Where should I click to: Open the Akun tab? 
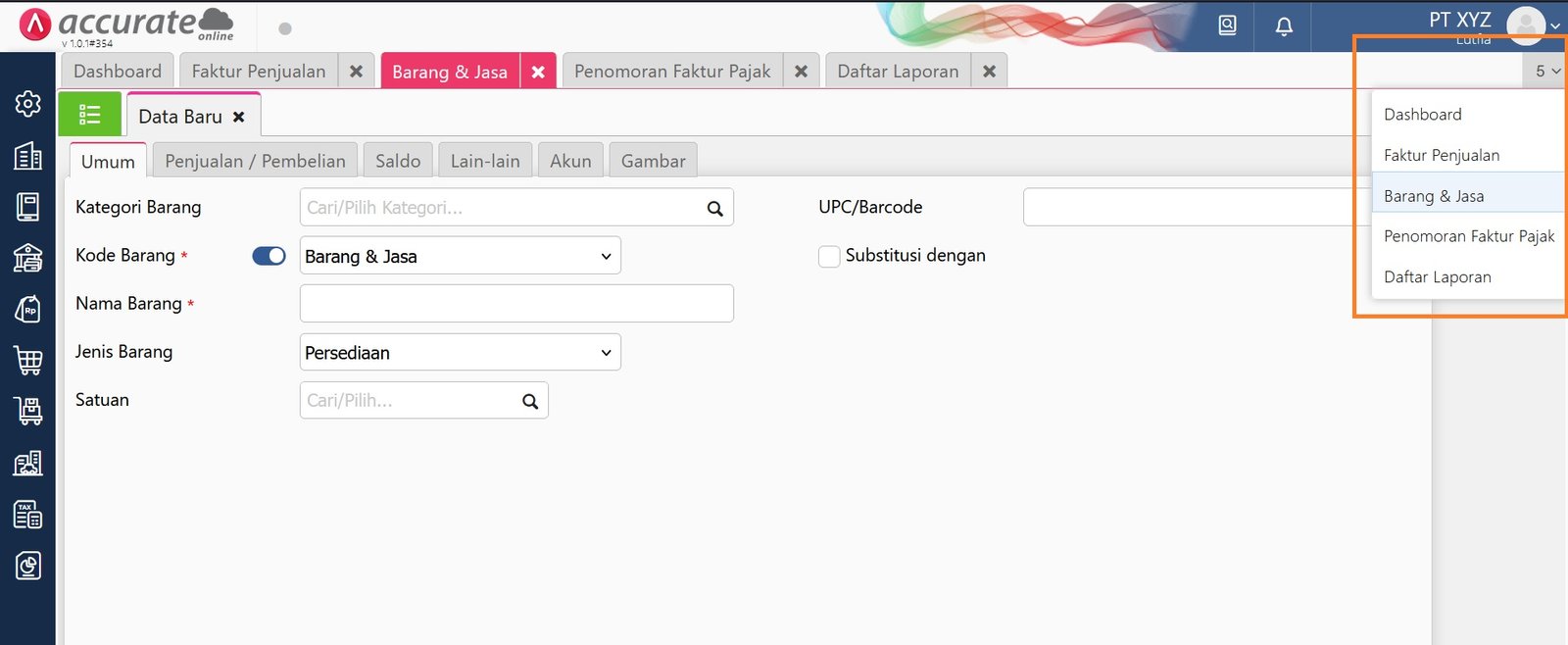pos(570,161)
